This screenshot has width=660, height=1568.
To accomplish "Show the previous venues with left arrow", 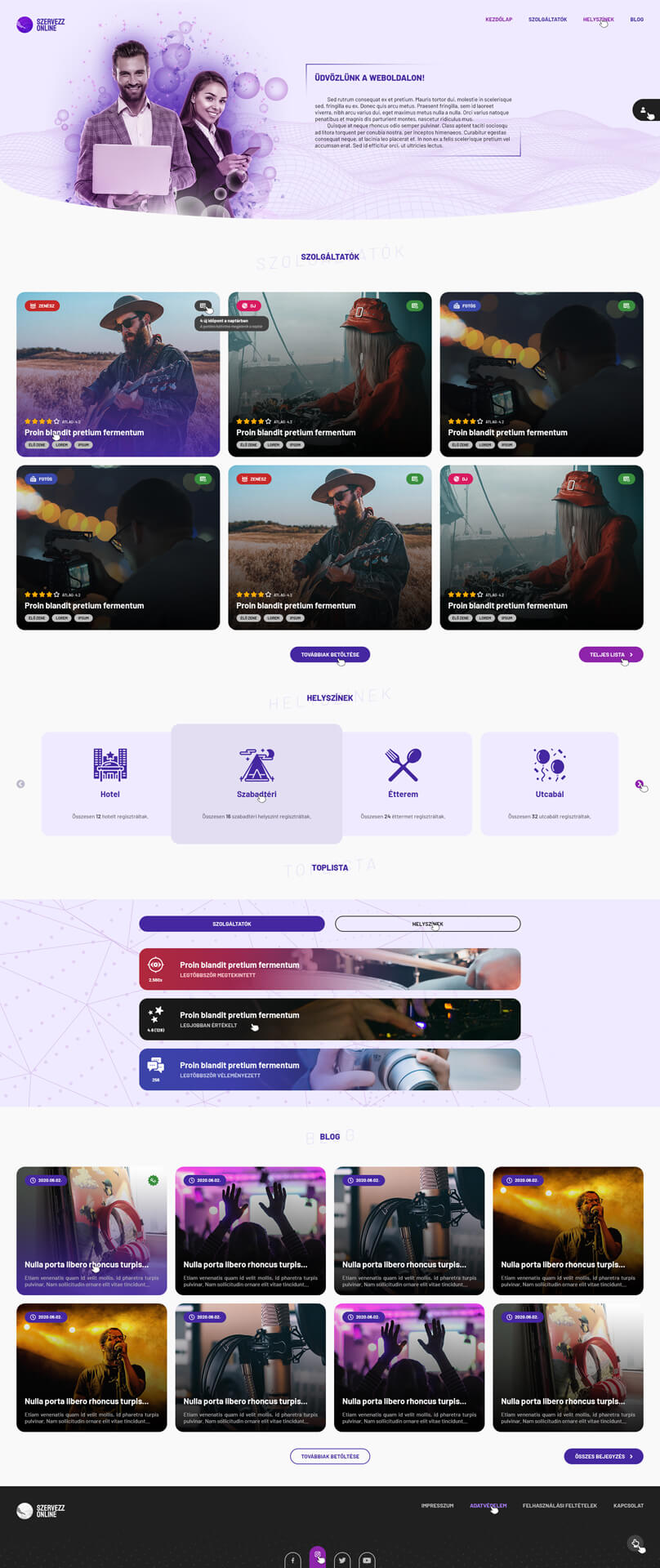I will [20, 784].
